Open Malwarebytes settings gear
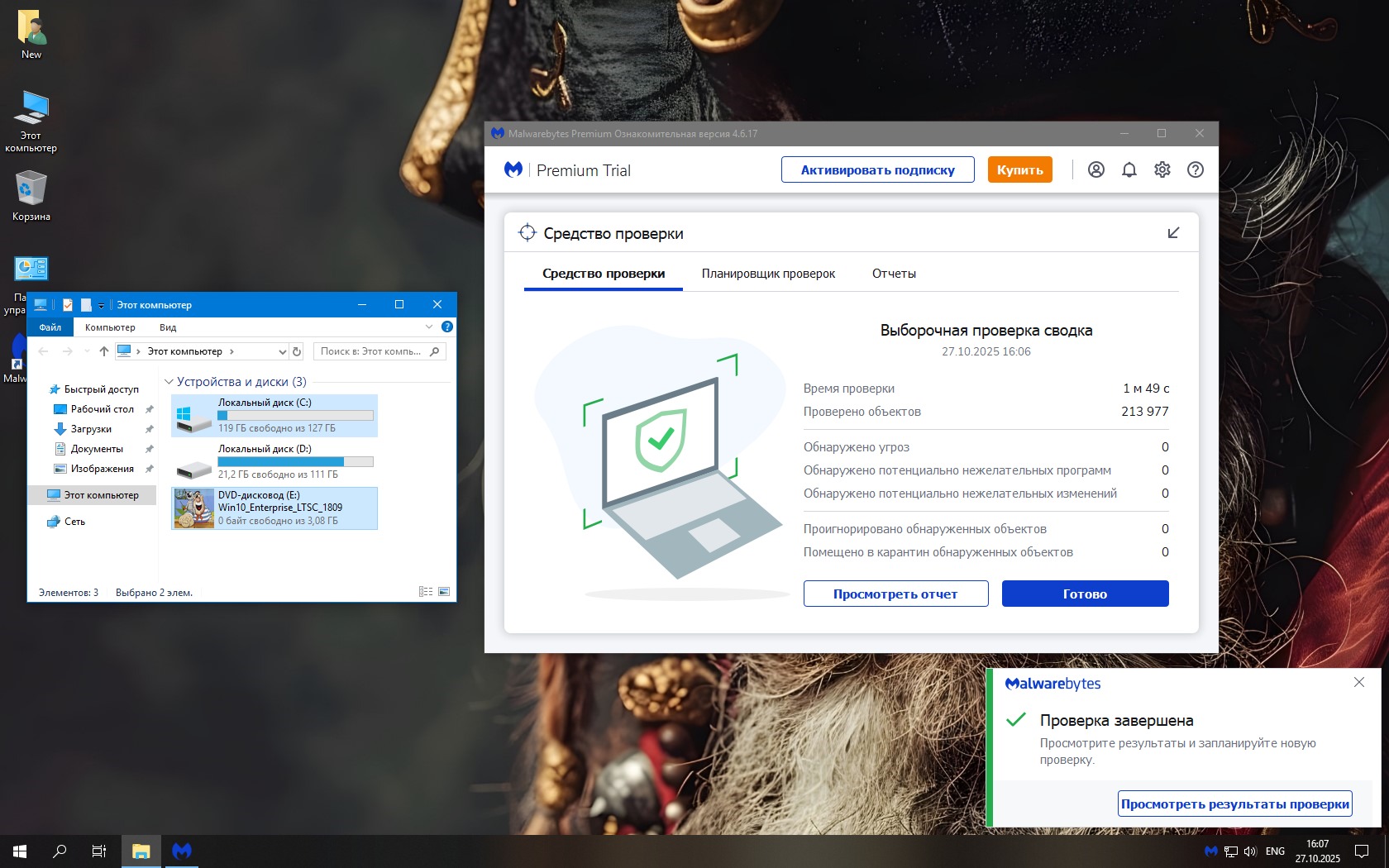 [1162, 169]
